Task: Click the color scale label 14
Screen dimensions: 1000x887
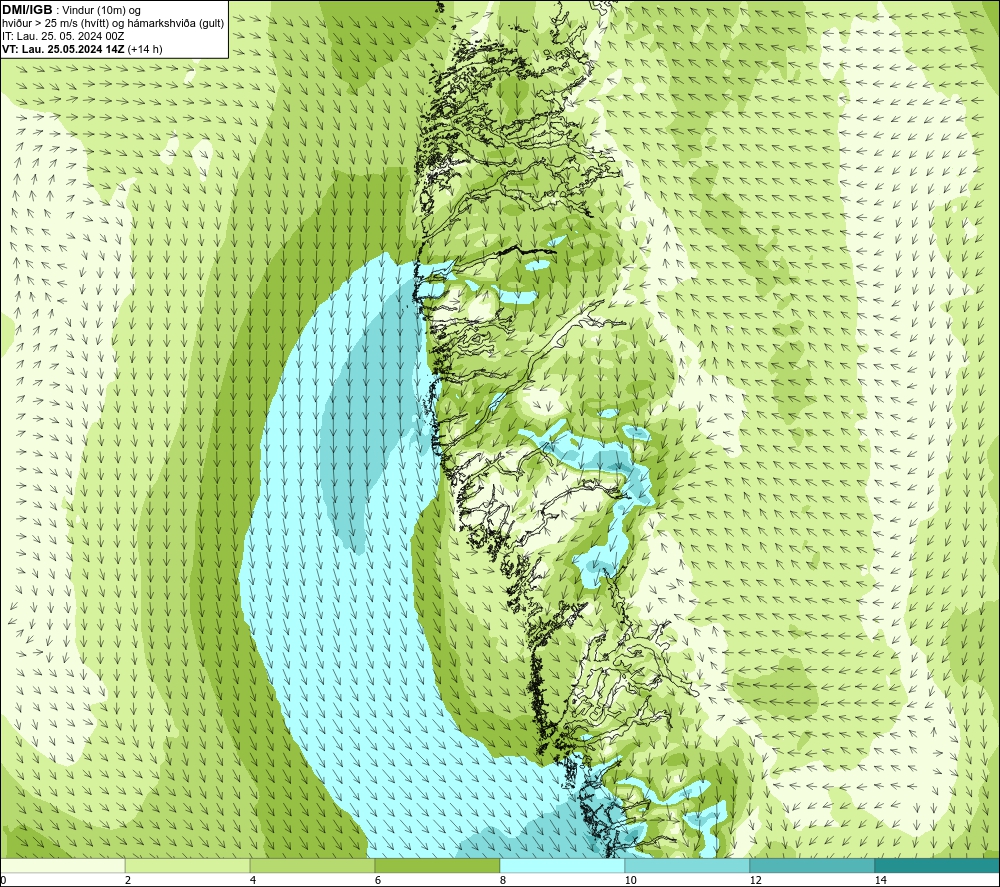Action: 881,880
